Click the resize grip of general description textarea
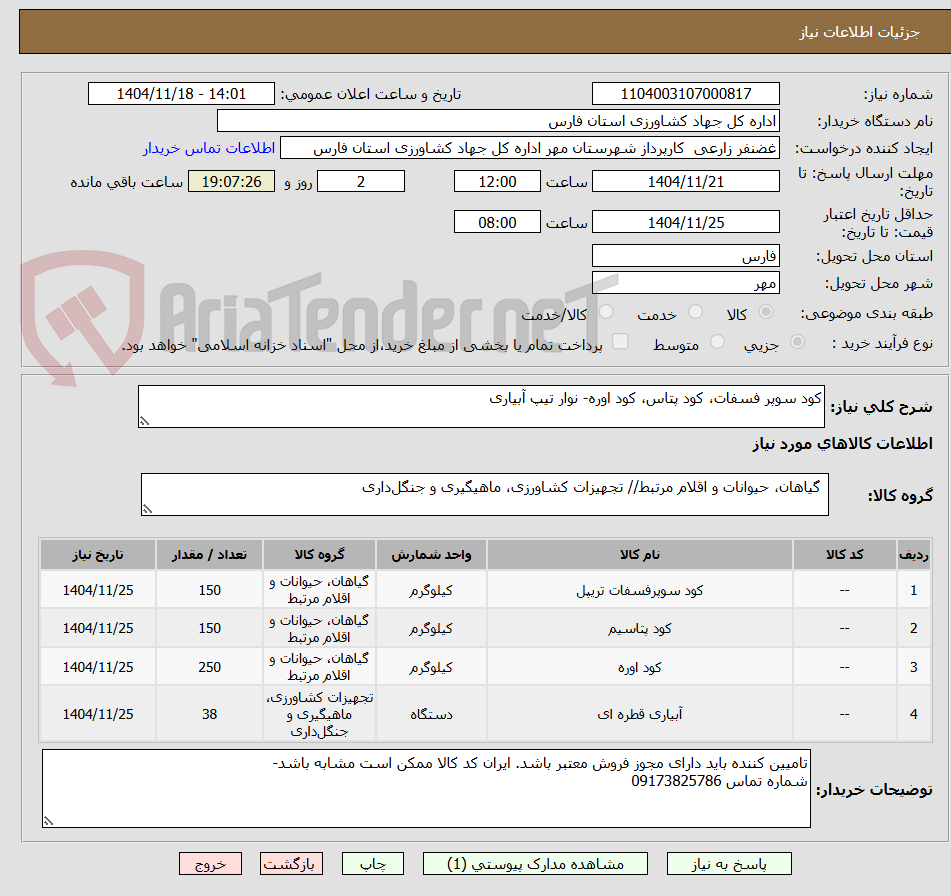This screenshot has width=951, height=896. [x=144, y=421]
